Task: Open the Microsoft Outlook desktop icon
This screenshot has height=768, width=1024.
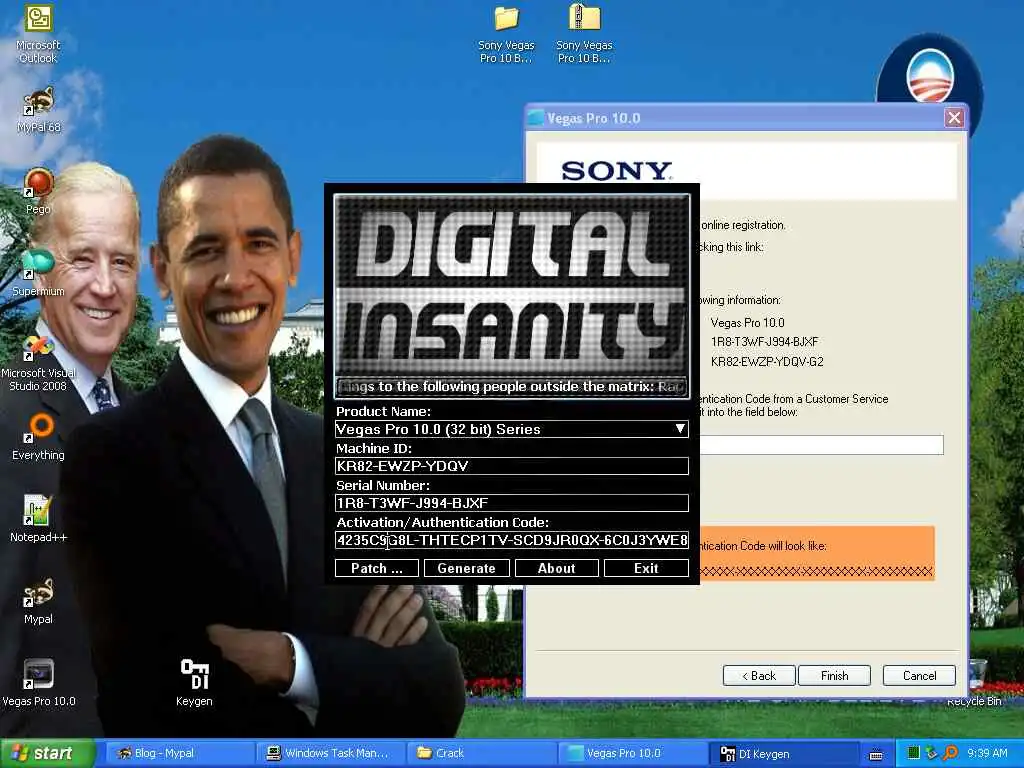Action: coord(38,33)
